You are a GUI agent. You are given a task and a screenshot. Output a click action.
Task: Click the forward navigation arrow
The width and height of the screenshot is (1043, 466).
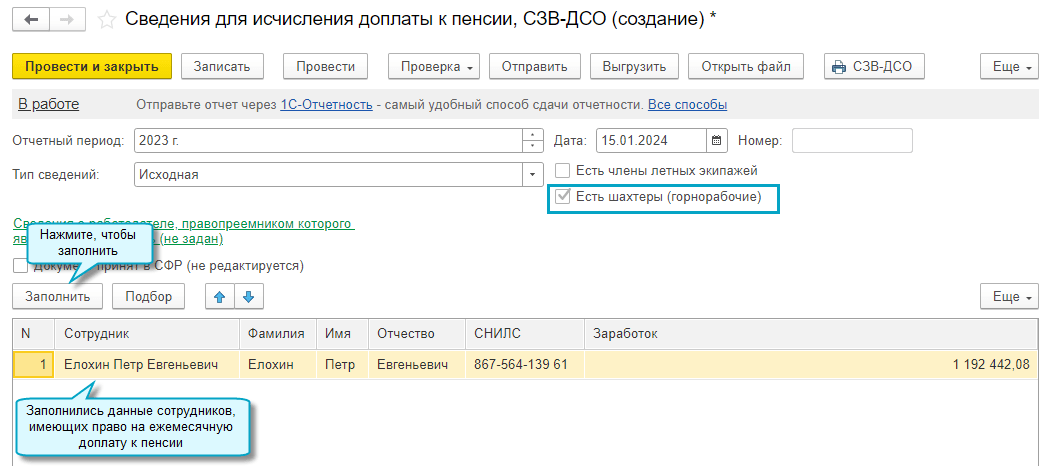click(x=66, y=20)
